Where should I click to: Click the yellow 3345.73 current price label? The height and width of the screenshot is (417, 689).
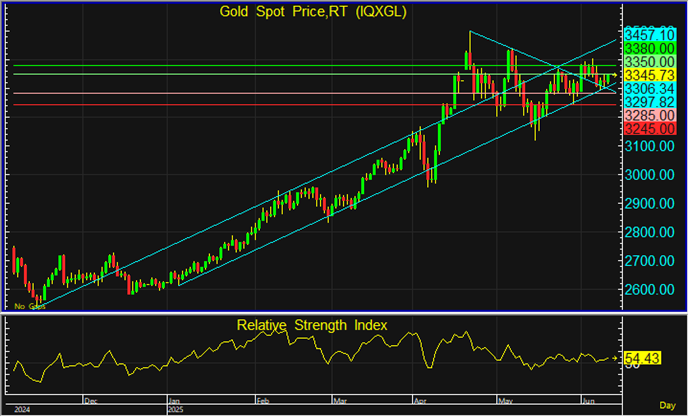[x=649, y=75]
